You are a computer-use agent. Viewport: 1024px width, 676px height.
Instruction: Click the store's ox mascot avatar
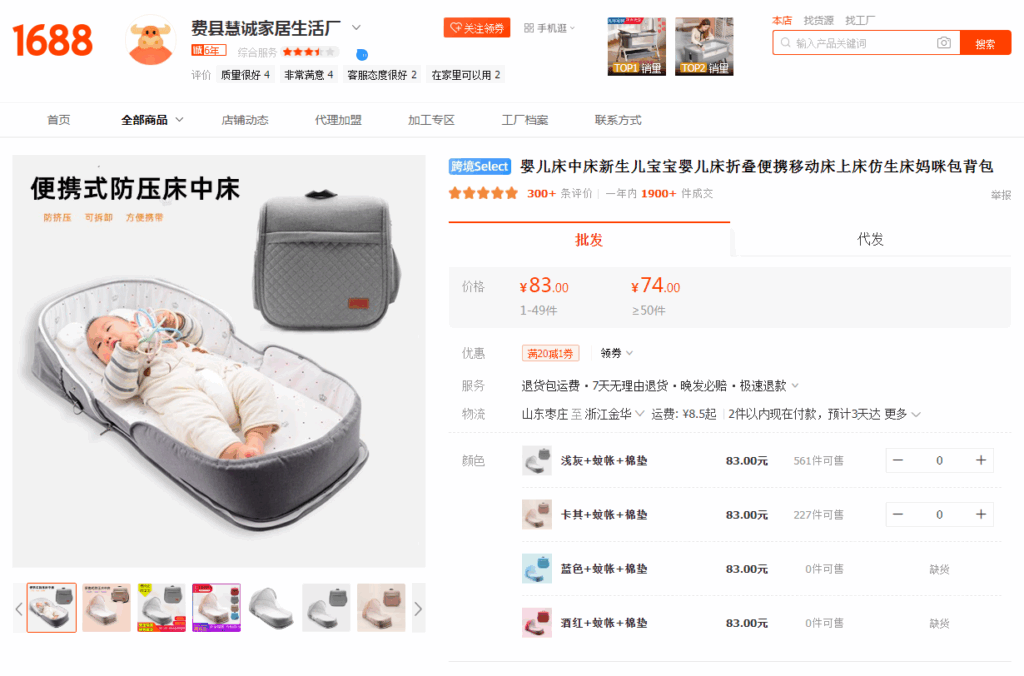151,42
